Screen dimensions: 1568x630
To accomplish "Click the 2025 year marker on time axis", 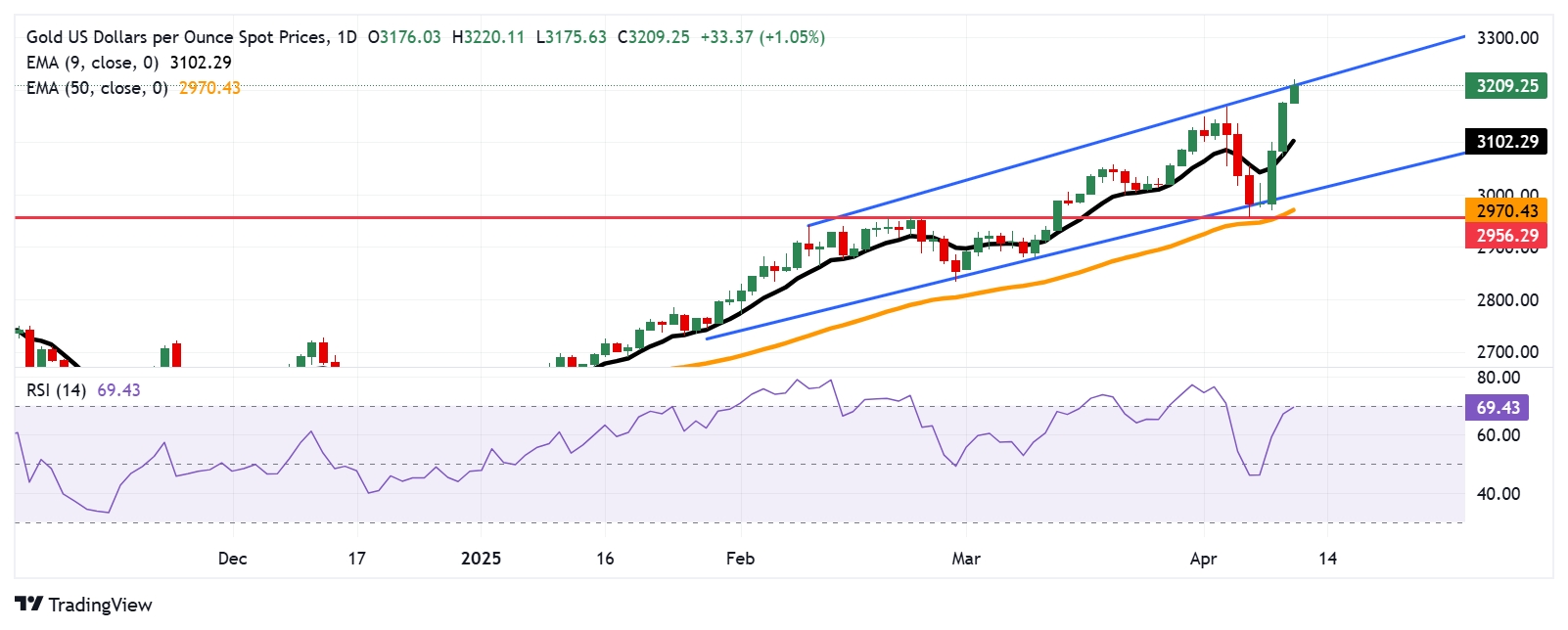I will pyautogui.click(x=481, y=558).
